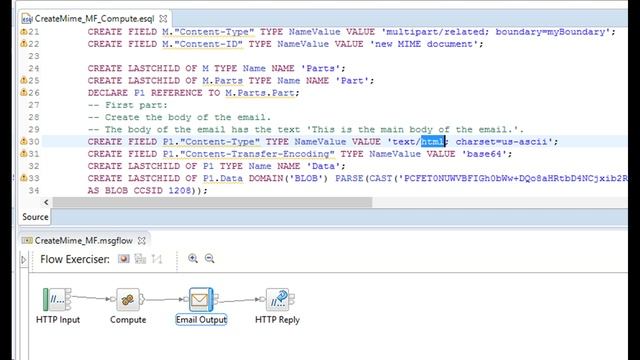Click the msgflow file icon in tab
Image resolution: width=640 pixels, height=360 pixels.
click(x=27, y=241)
